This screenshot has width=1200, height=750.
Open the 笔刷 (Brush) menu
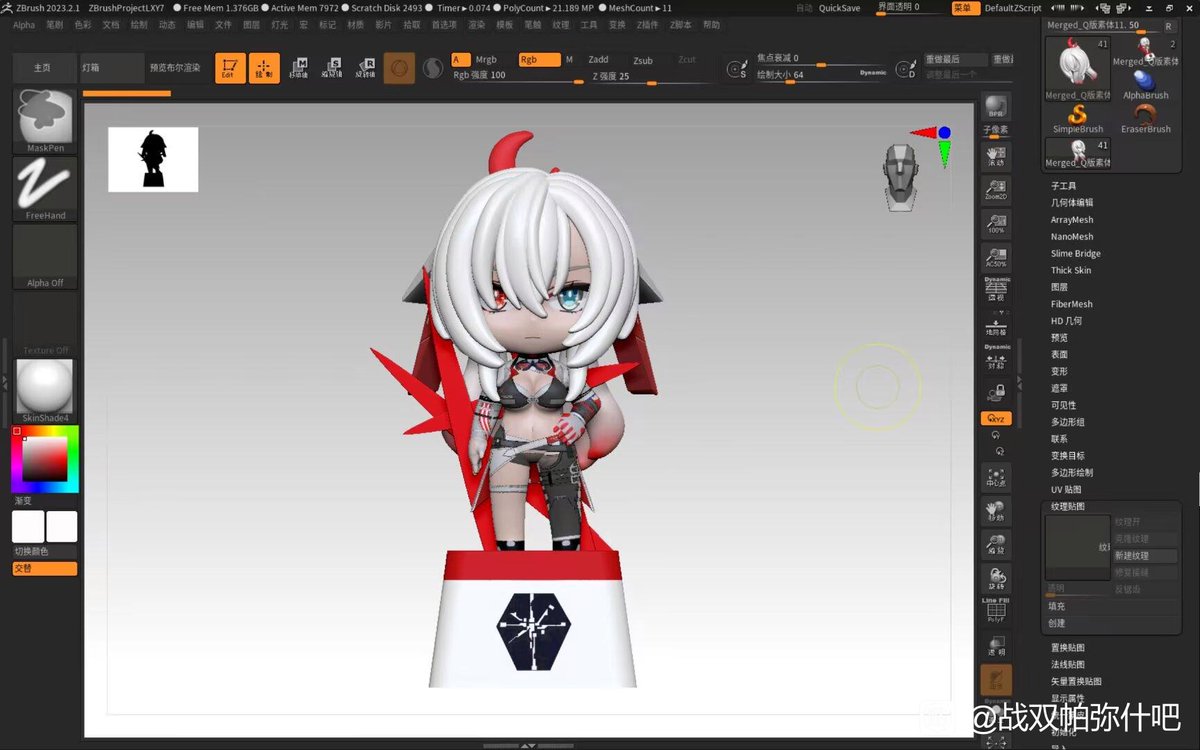pyautogui.click(x=55, y=24)
